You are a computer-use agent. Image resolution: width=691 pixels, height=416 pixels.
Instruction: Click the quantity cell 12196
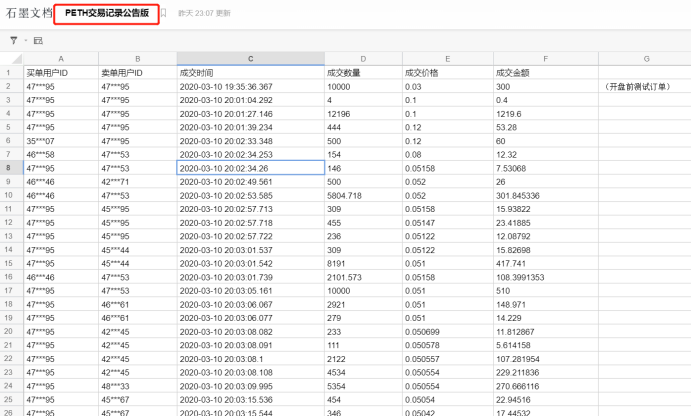(x=363, y=114)
